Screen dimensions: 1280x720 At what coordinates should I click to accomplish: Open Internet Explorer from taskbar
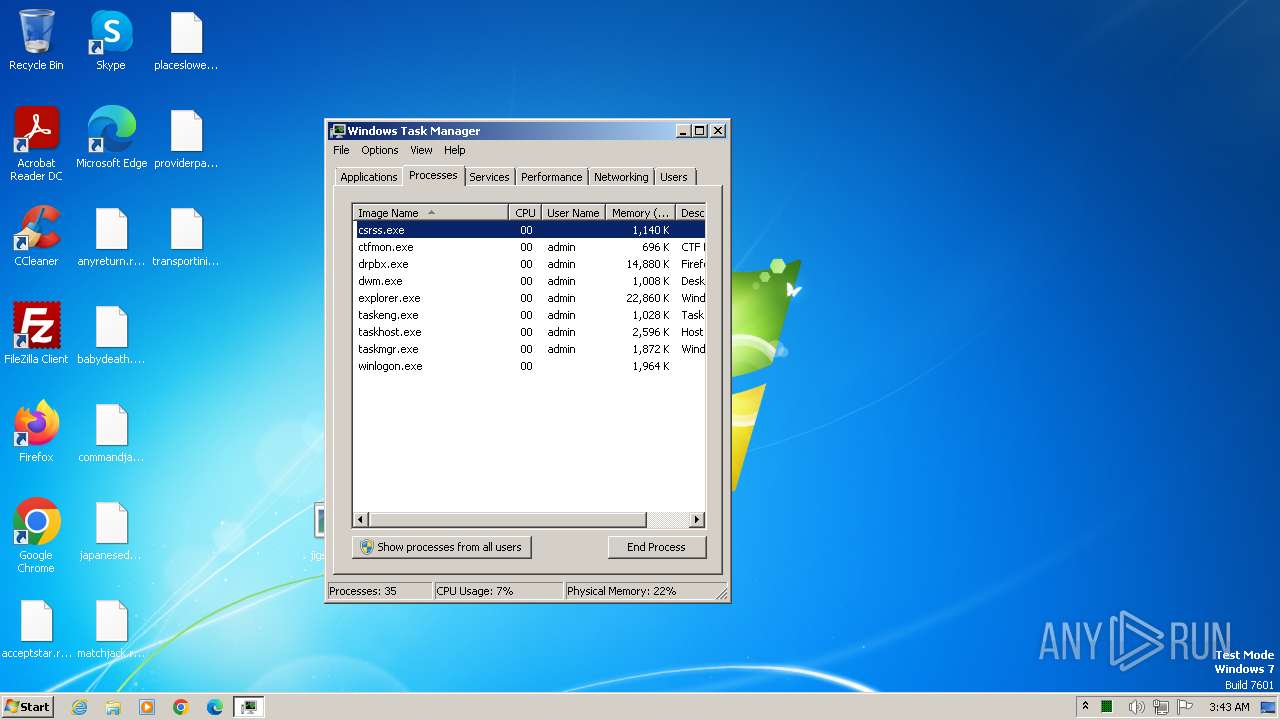[79, 707]
